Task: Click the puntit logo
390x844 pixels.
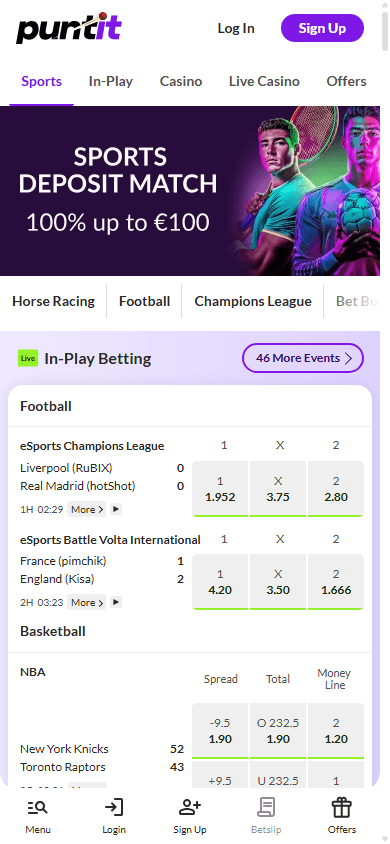Action: 69,29
